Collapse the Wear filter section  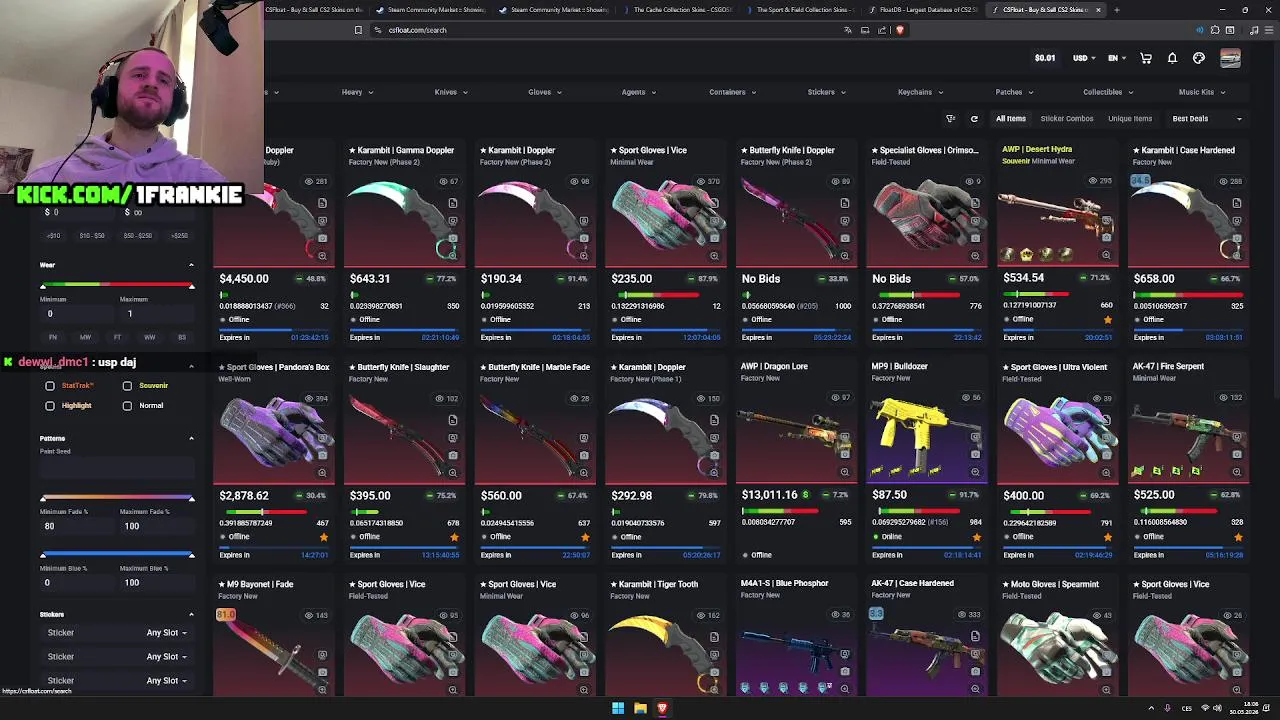point(191,265)
